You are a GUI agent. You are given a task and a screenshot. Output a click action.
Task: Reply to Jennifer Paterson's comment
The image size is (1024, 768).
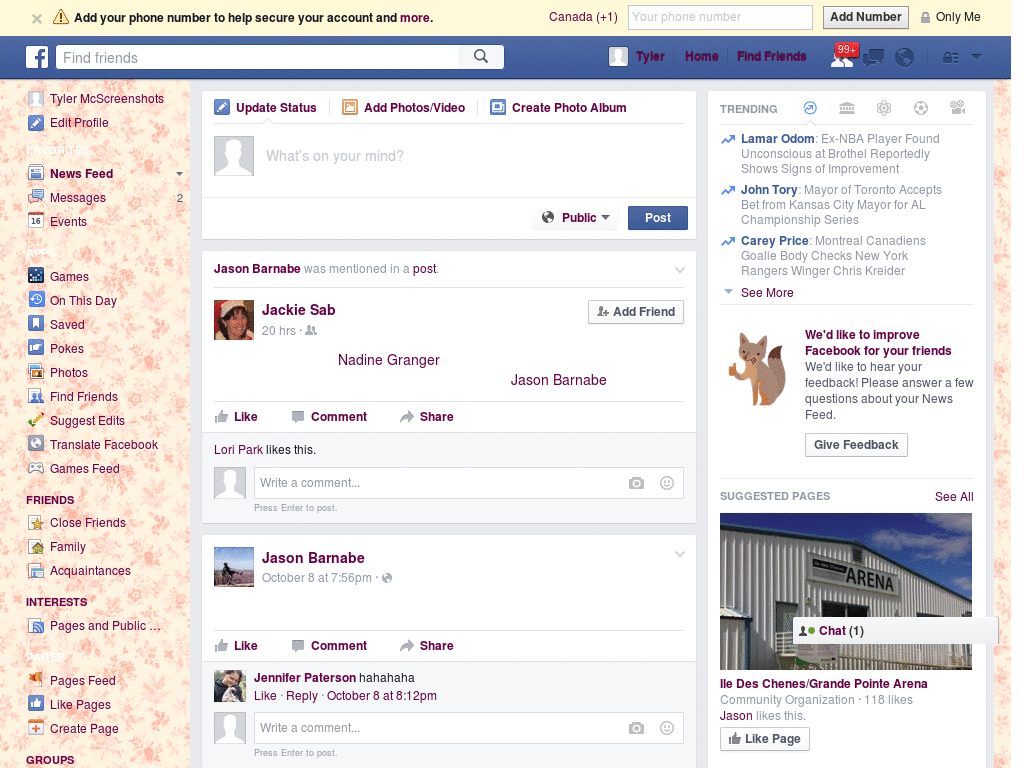click(x=302, y=696)
